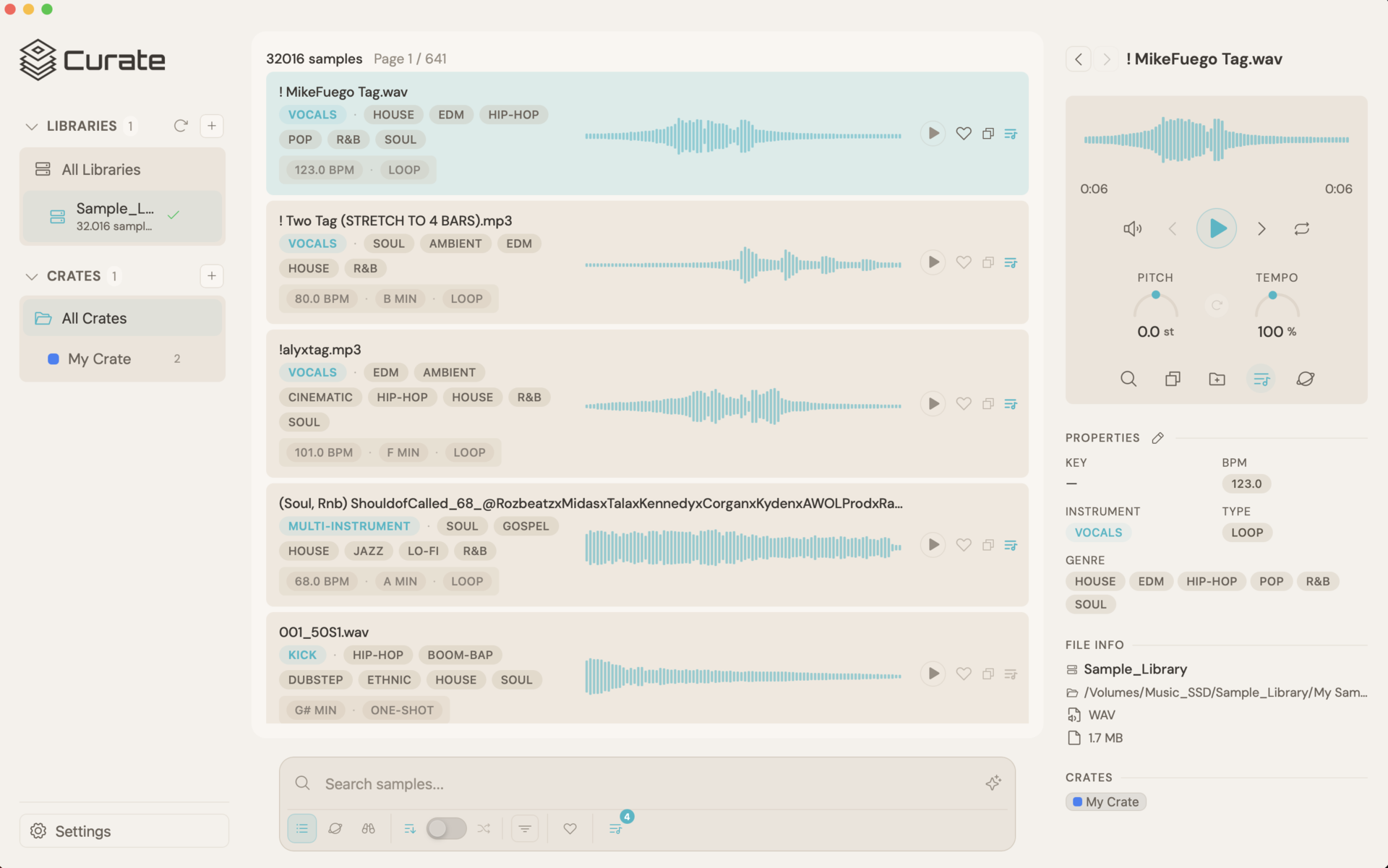Add ! MikeFuego Tag.wav row to queue

1011,134
